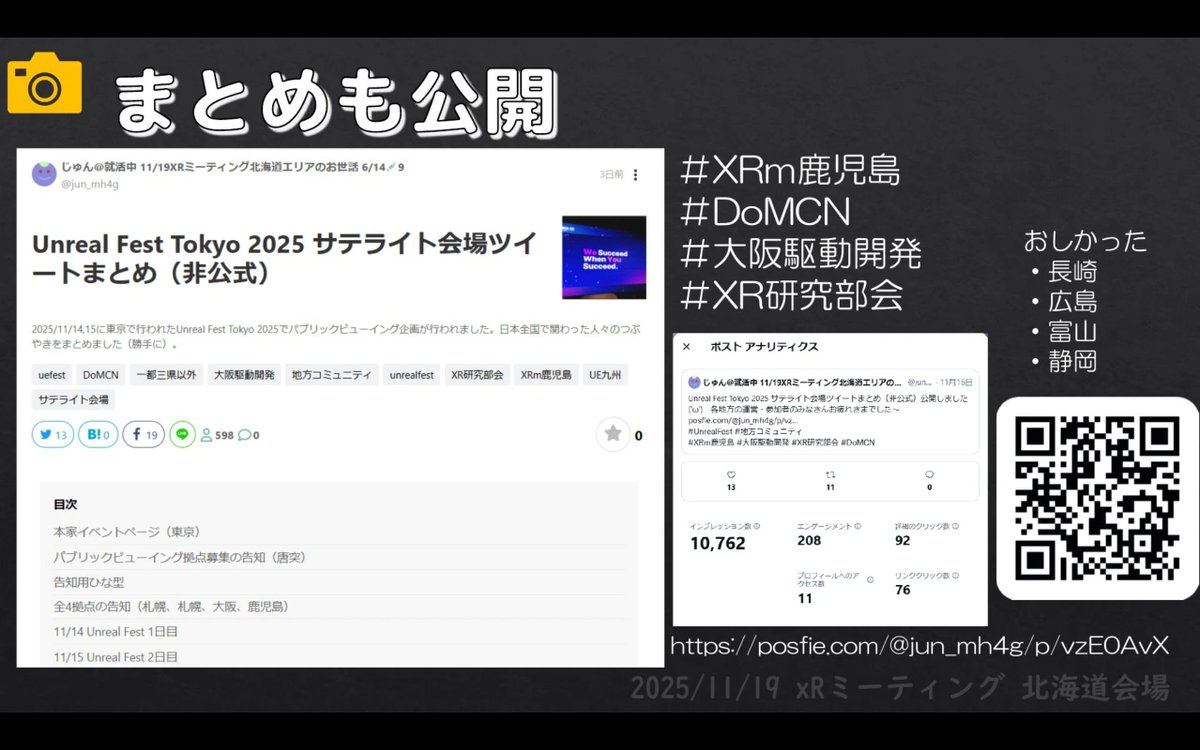Select the XRm鹿児島 tag chip
Image resolution: width=1200 pixels, height=750 pixels.
[546, 375]
